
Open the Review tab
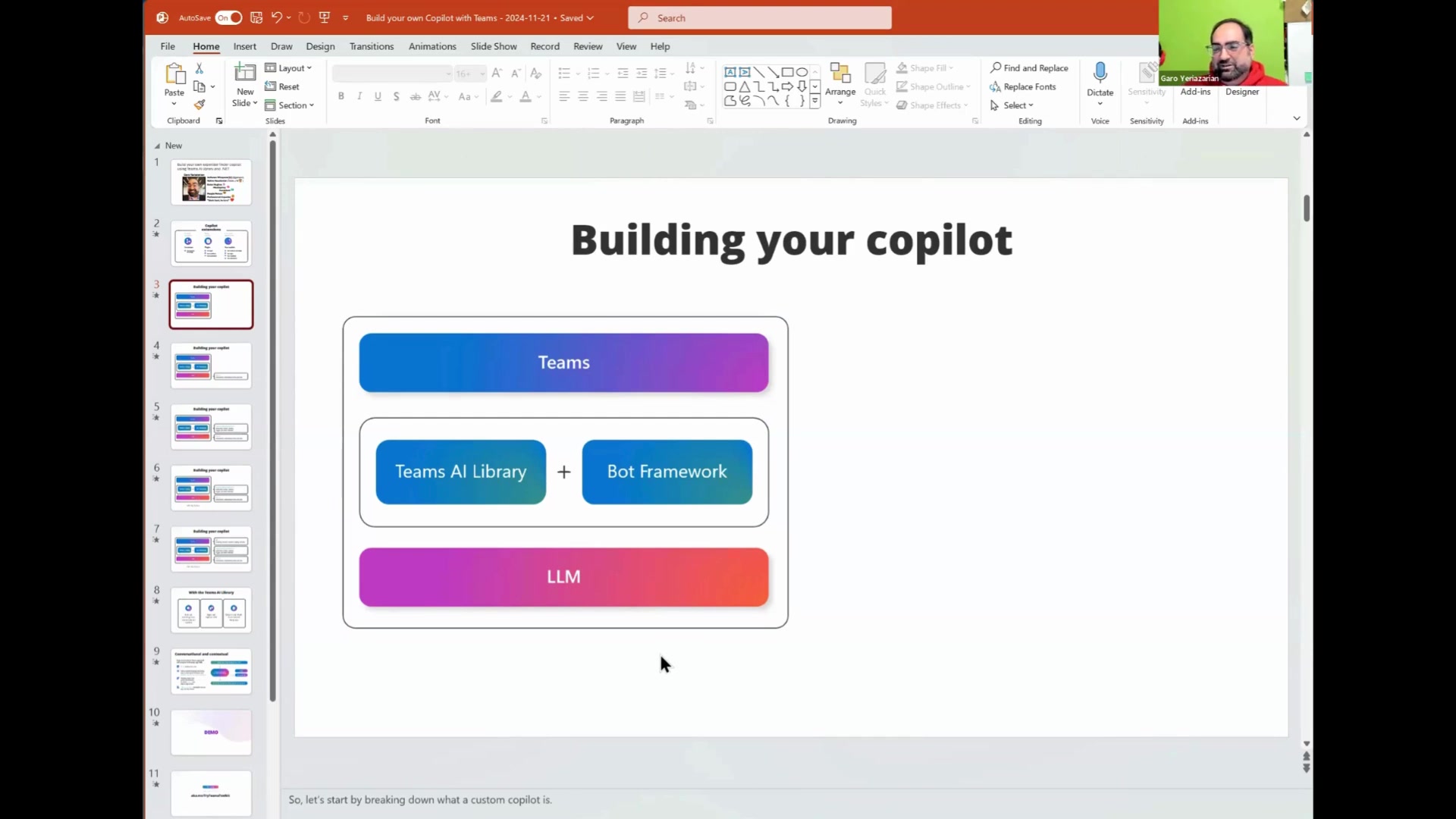coord(588,46)
